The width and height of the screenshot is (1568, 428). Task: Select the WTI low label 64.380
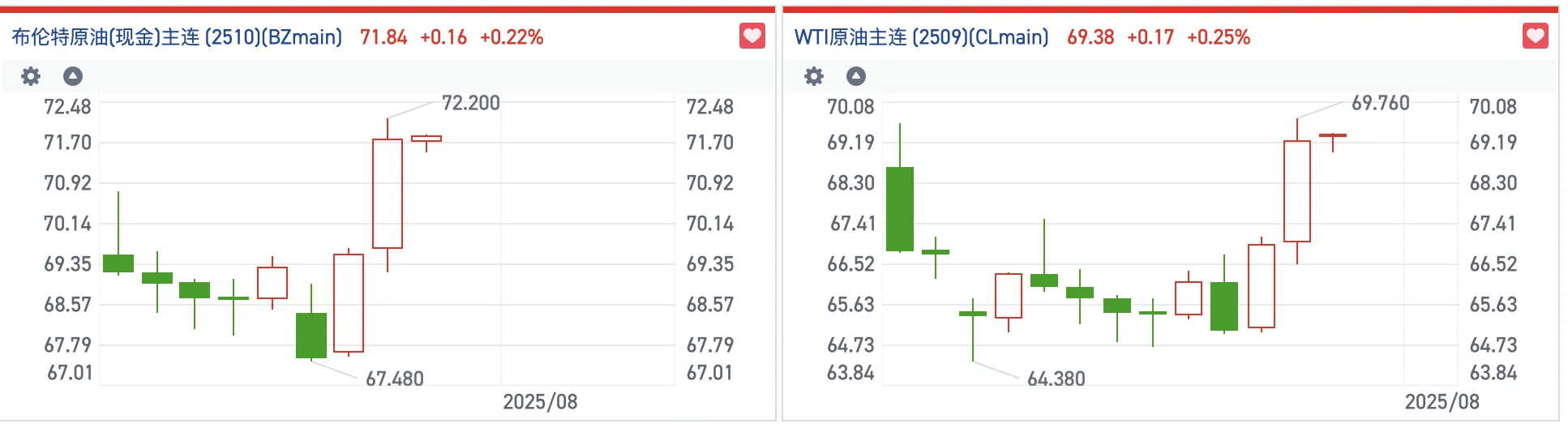tap(1056, 379)
